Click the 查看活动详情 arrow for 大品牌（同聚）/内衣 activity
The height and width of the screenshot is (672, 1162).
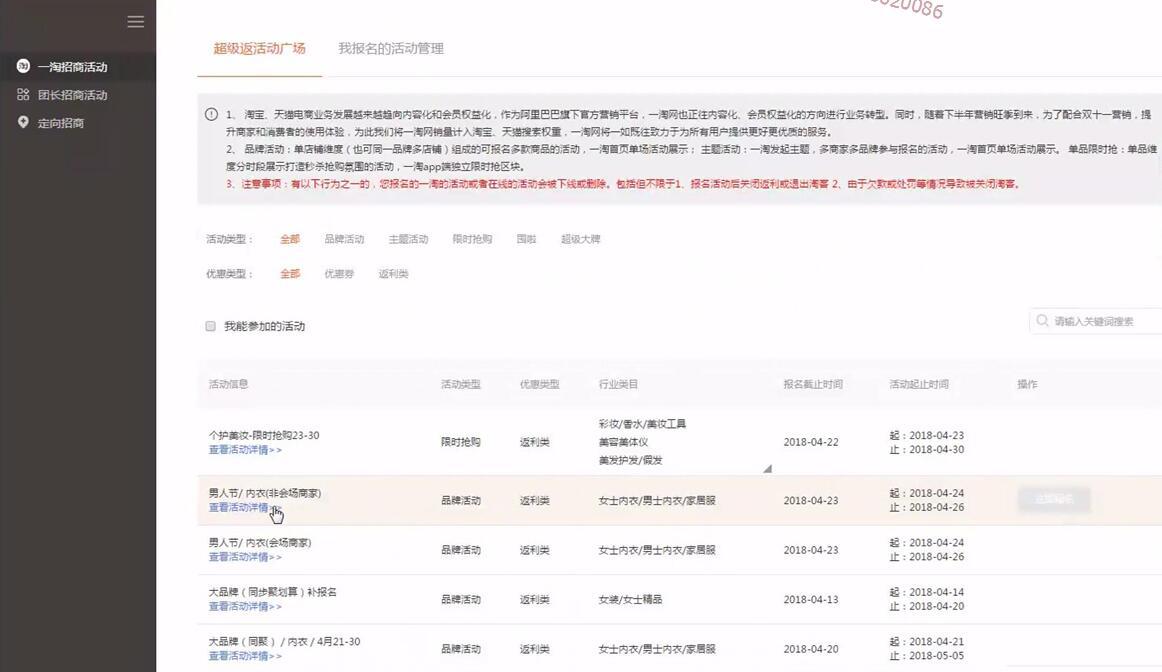point(244,655)
